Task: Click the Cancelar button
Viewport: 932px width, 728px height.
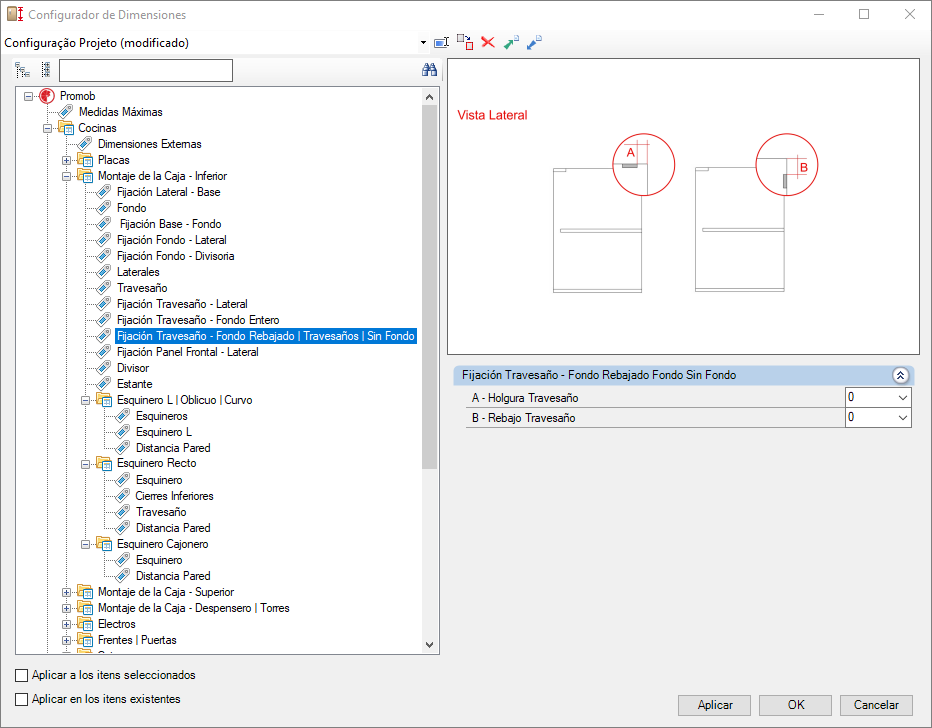Action: pyautogui.click(x=876, y=705)
